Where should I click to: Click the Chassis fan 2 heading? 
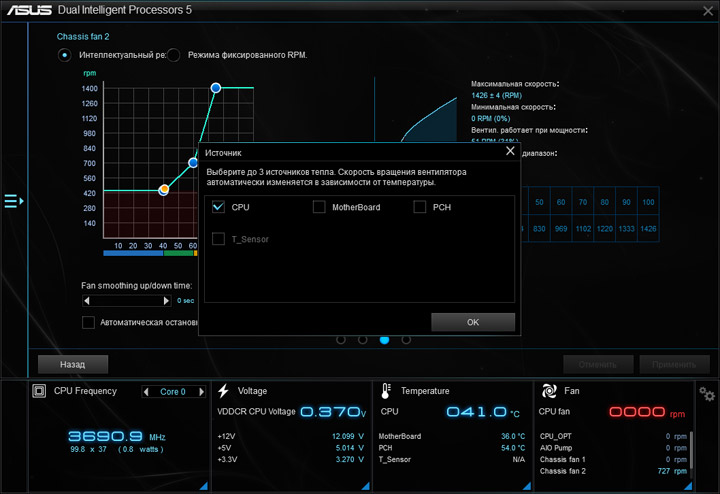83,37
